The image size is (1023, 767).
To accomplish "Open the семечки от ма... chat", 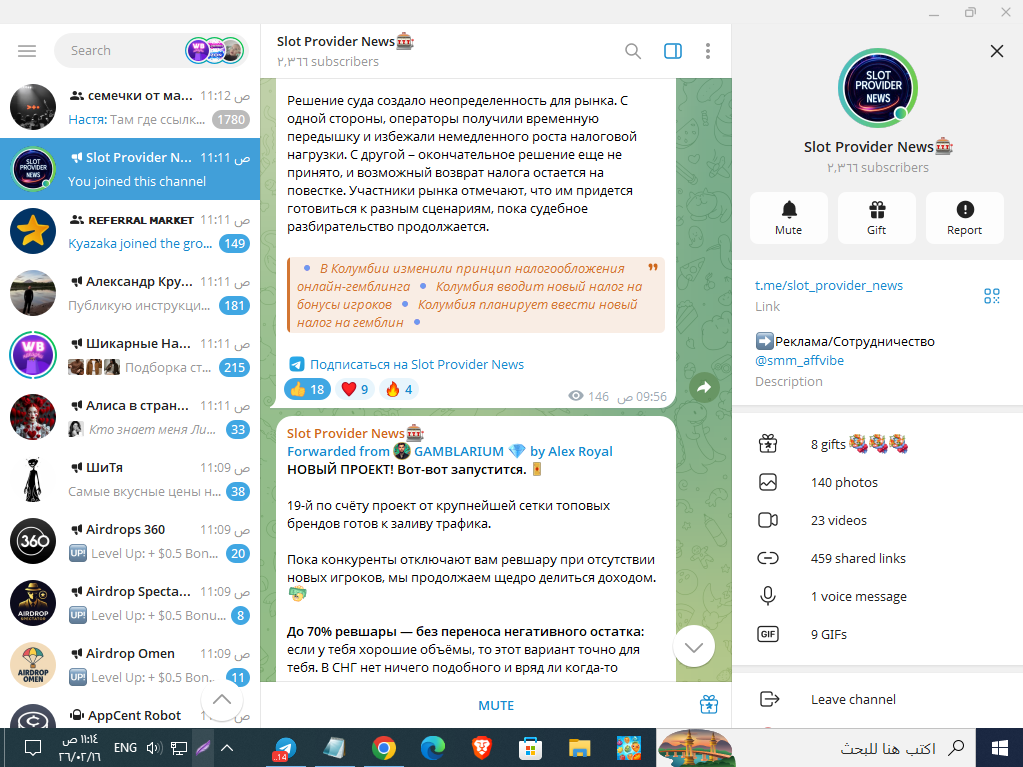I will [130, 107].
